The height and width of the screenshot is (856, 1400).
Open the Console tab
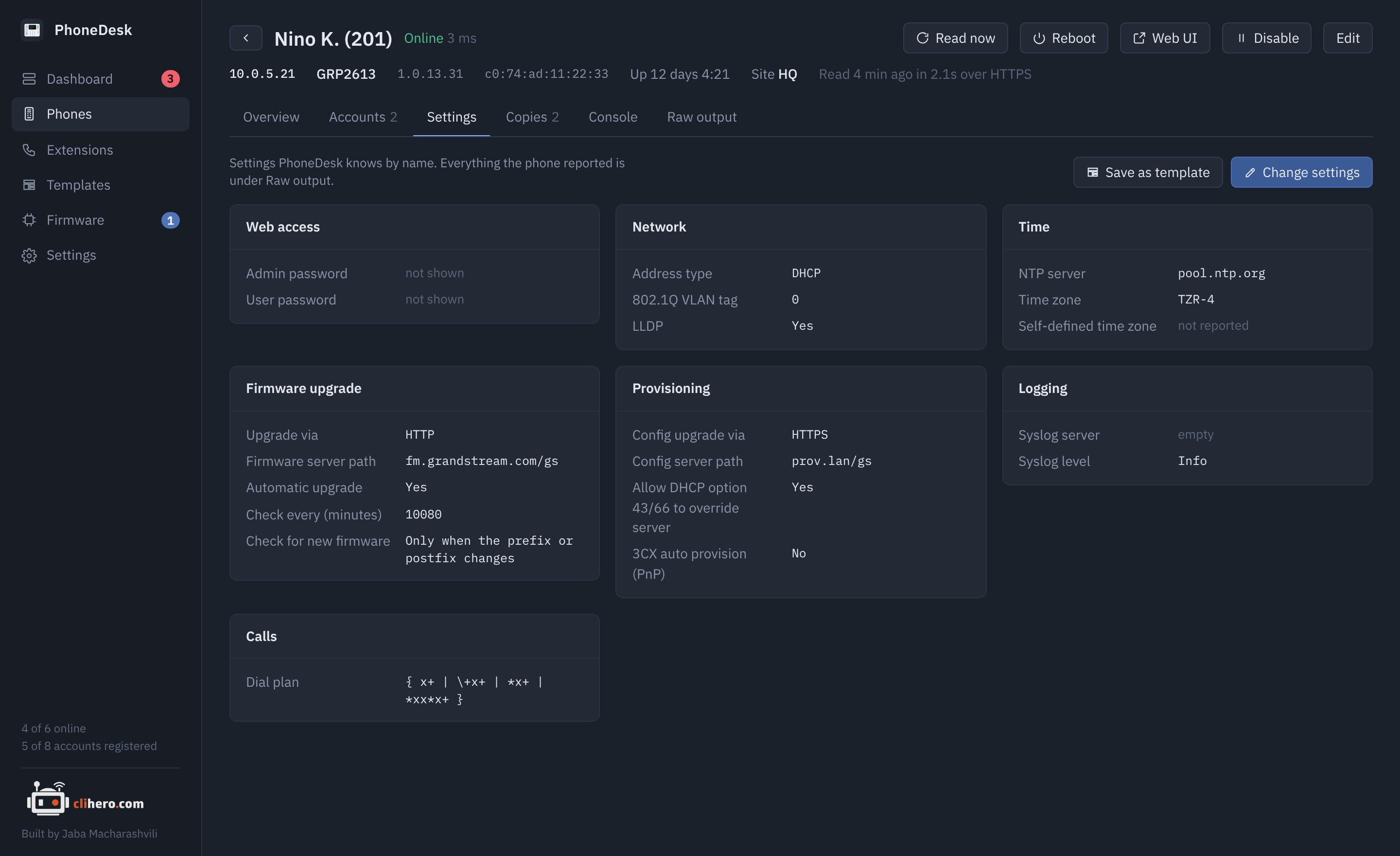pyautogui.click(x=612, y=117)
